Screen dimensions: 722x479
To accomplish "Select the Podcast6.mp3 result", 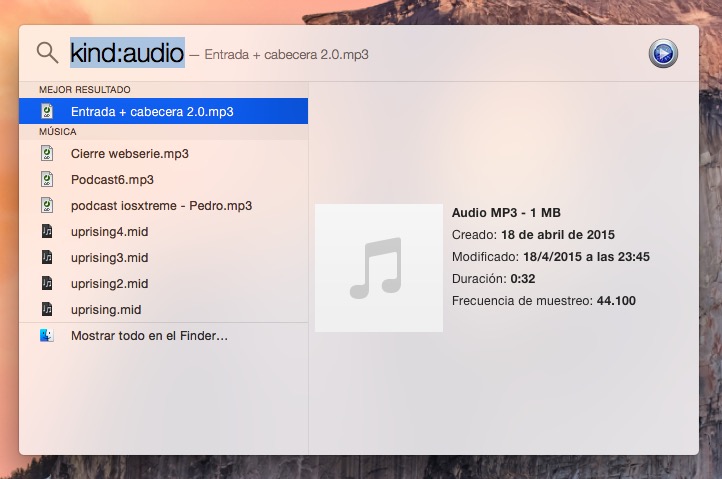I will click(163, 180).
